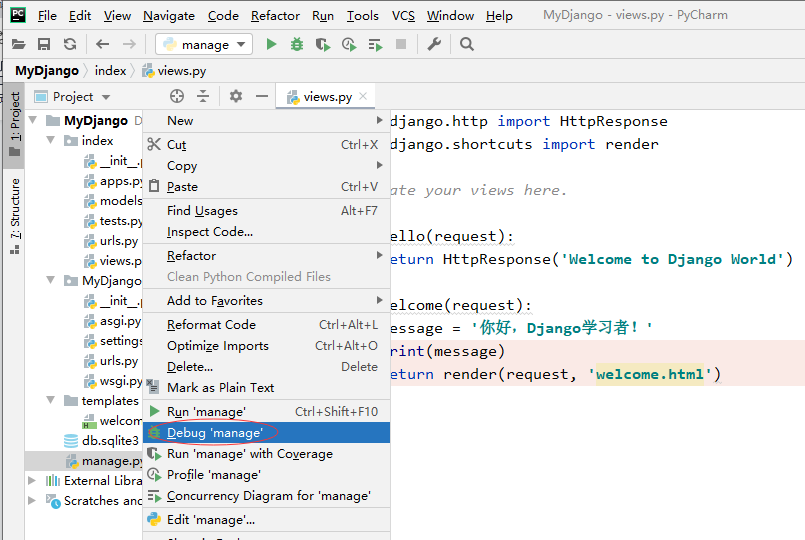Select tests.py in the index folder
Viewport: 805px width, 540px height.
(113, 221)
